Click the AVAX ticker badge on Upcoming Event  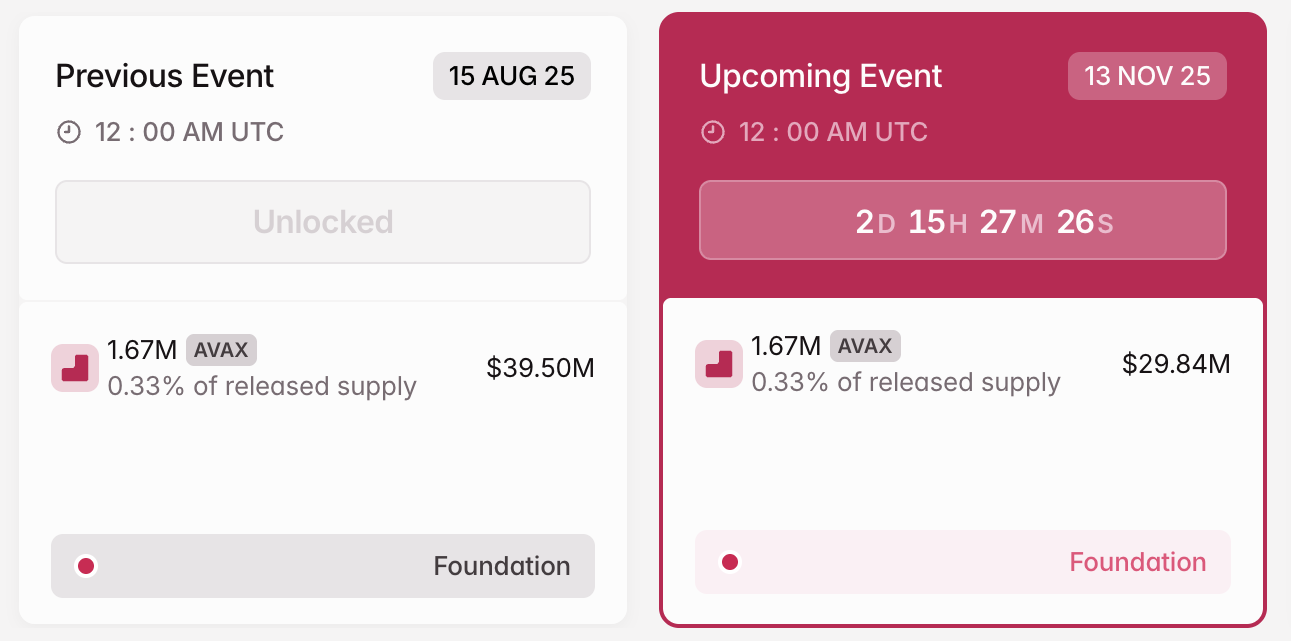tap(865, 346)
